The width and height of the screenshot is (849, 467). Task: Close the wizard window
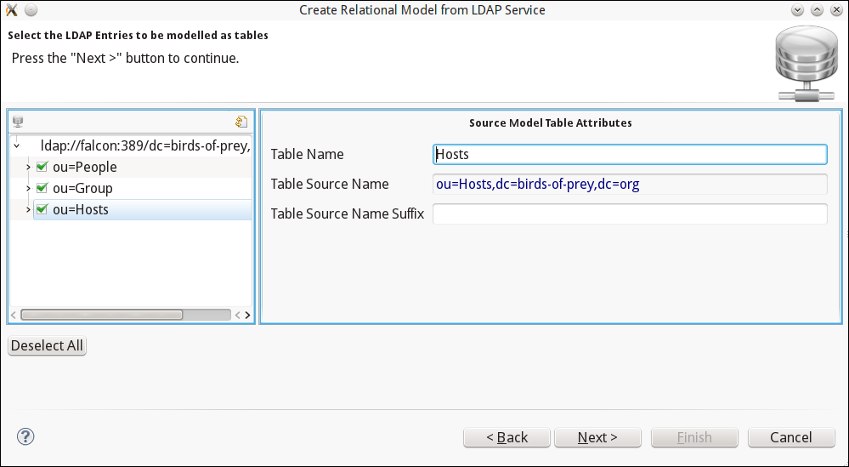click(x=837, y=10)
